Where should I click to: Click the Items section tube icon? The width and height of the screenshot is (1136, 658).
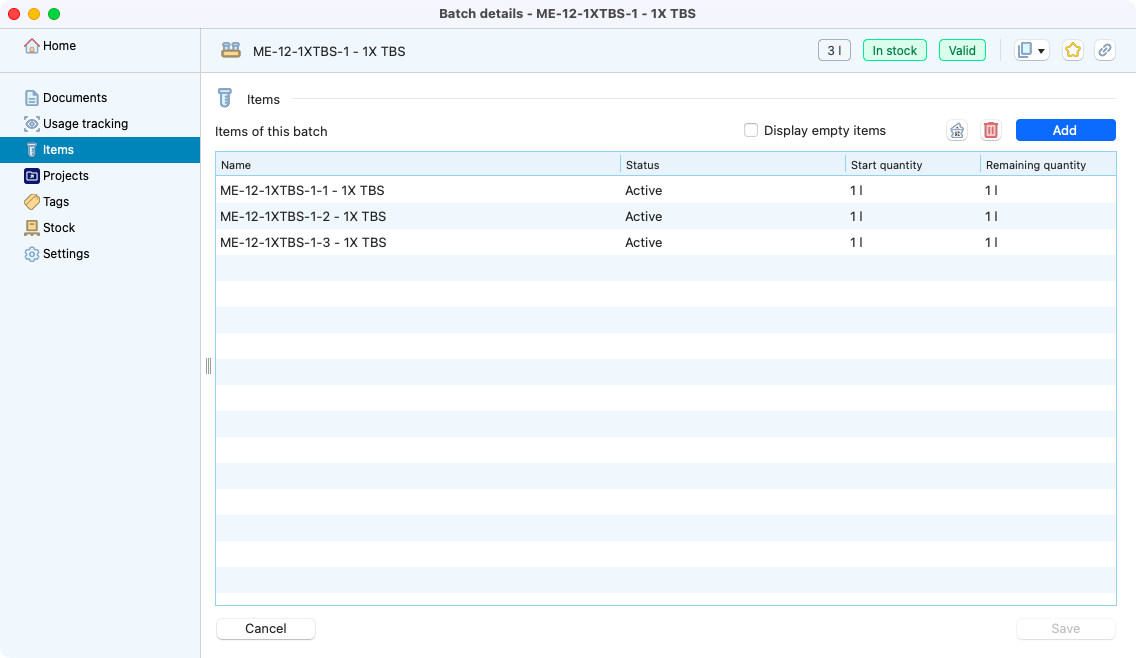click(225, 98)
